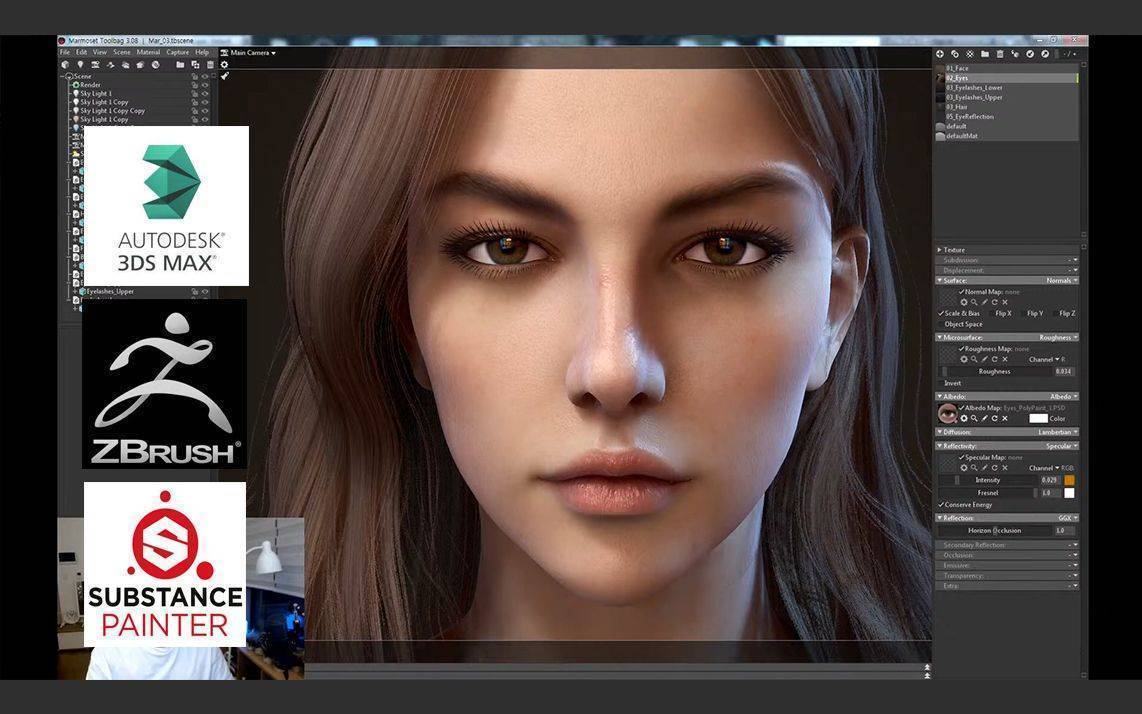This screenshot has height=714, width=1142.
Task: Click the magnifier icon under Roughness Map
Action: point(974,357)
